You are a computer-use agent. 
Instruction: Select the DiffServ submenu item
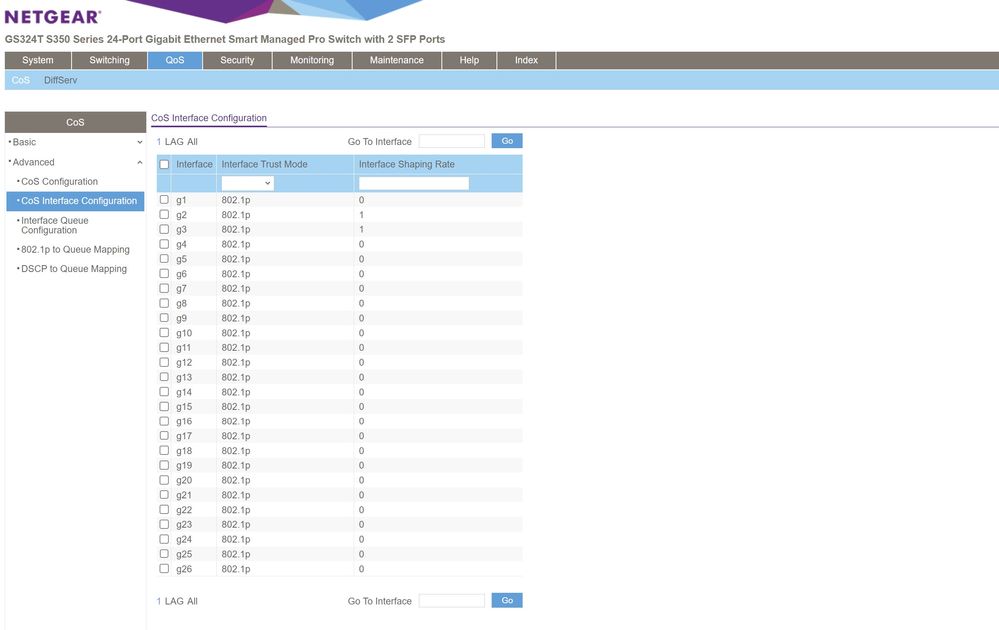[x=60, y=80]
